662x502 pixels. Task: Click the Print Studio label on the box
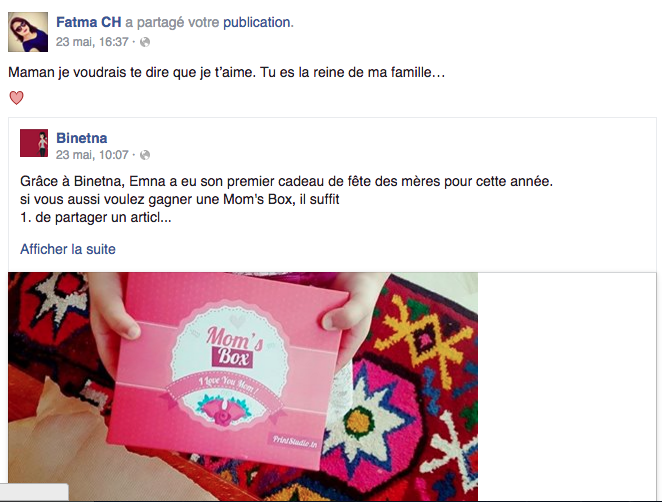(294, 442)
